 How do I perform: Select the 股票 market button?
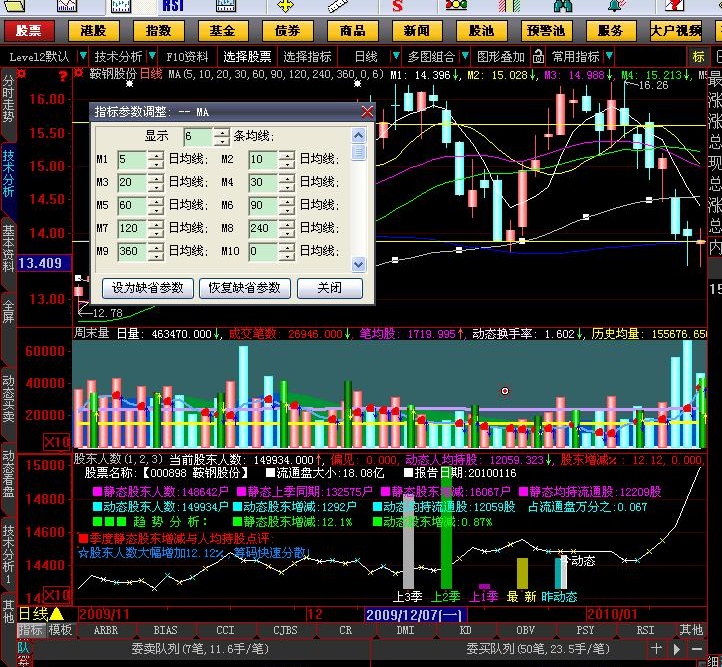point(29,31)
